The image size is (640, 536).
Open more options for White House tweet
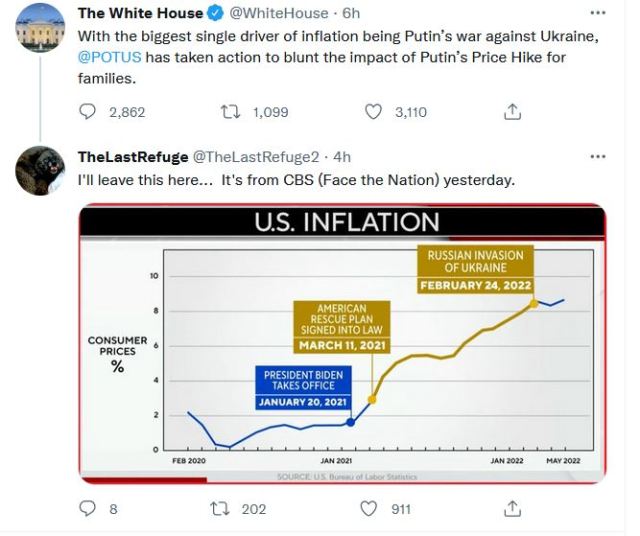598,13
